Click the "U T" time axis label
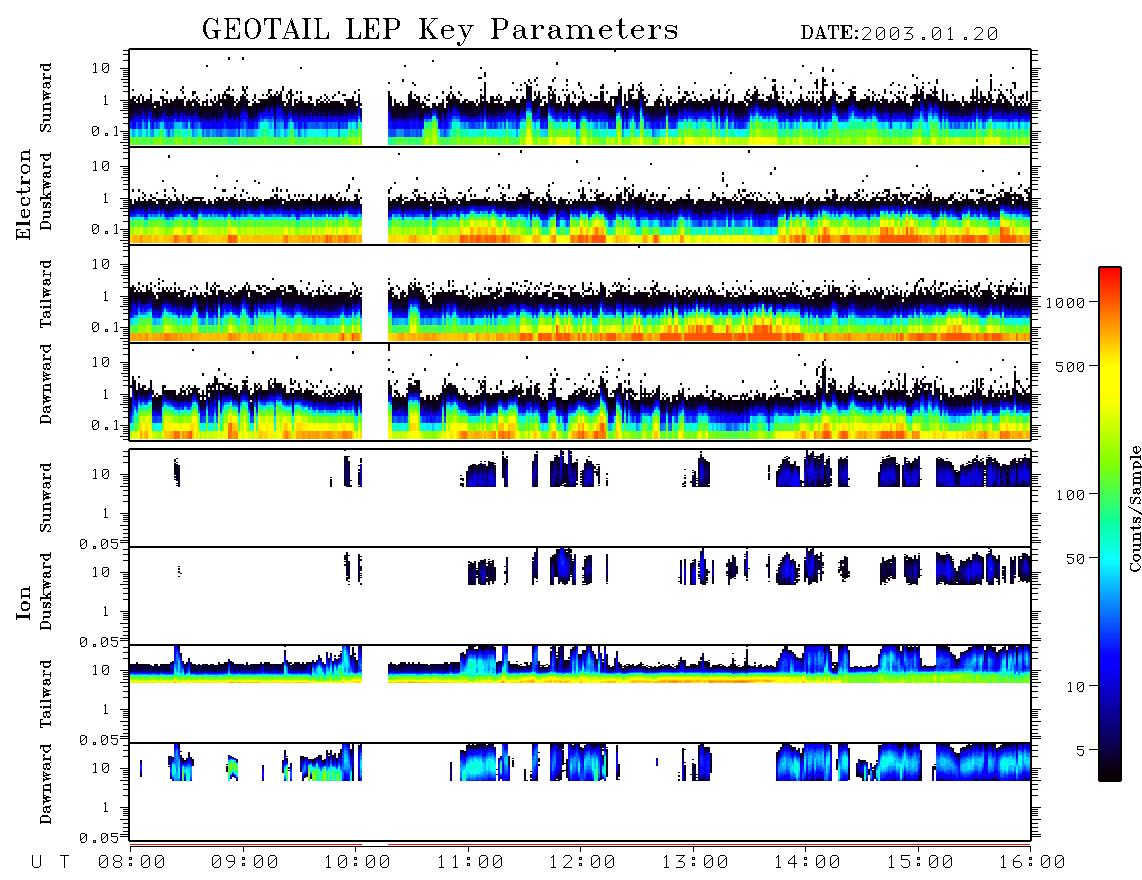 tap(51, 862)
